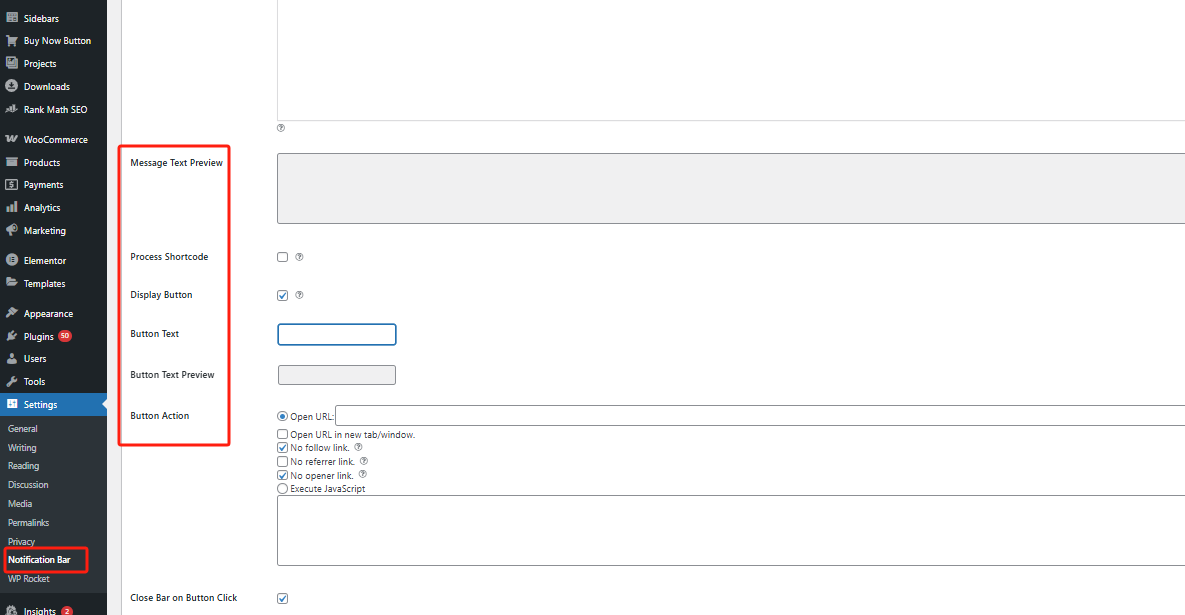Click the Message Text Preview box
Image resolution: width=1185 pixels, height=615 pixels.
pos(731,189)
